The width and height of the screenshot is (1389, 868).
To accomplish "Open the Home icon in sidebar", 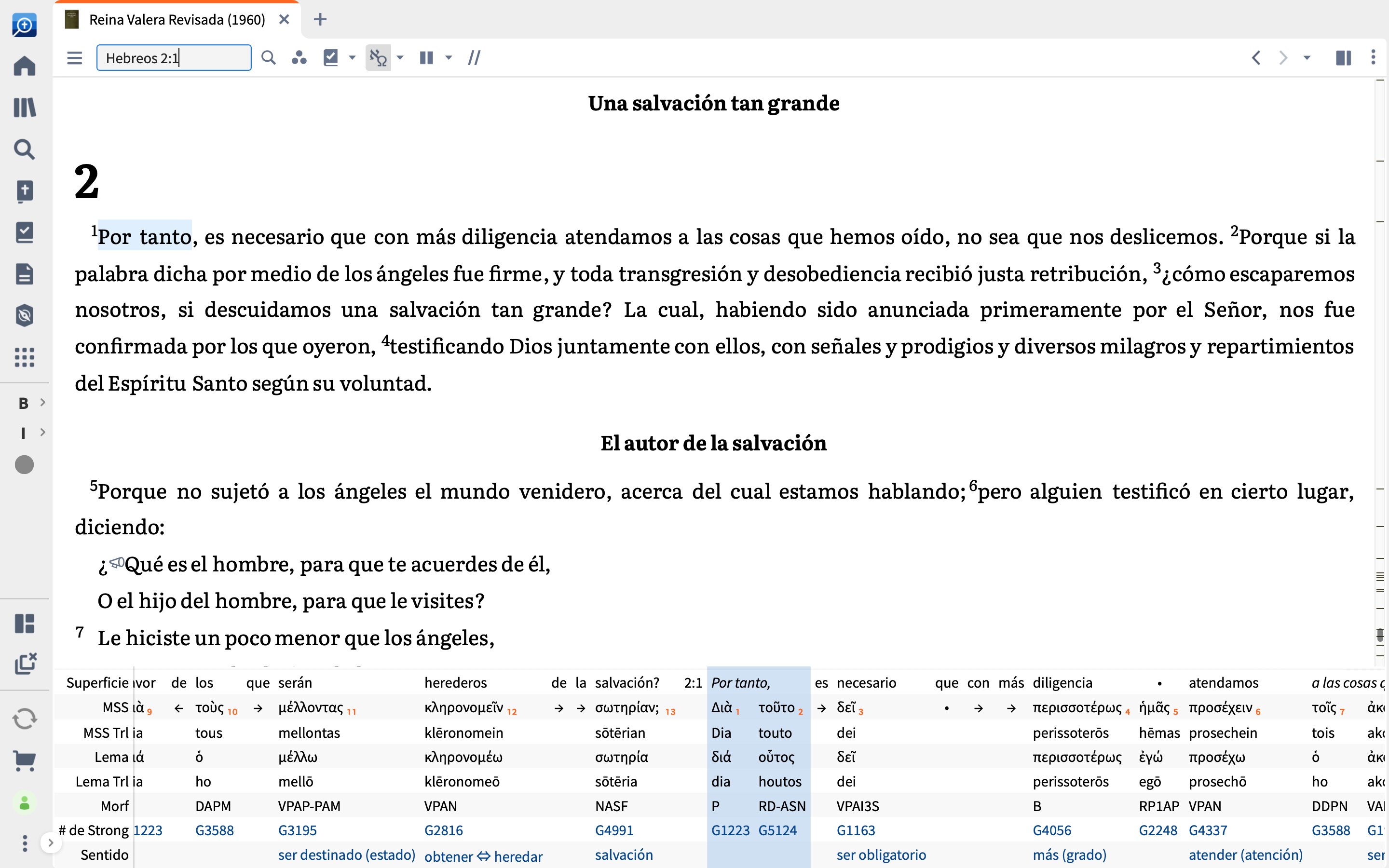I will pyautogui.click(x=24, y=66).
